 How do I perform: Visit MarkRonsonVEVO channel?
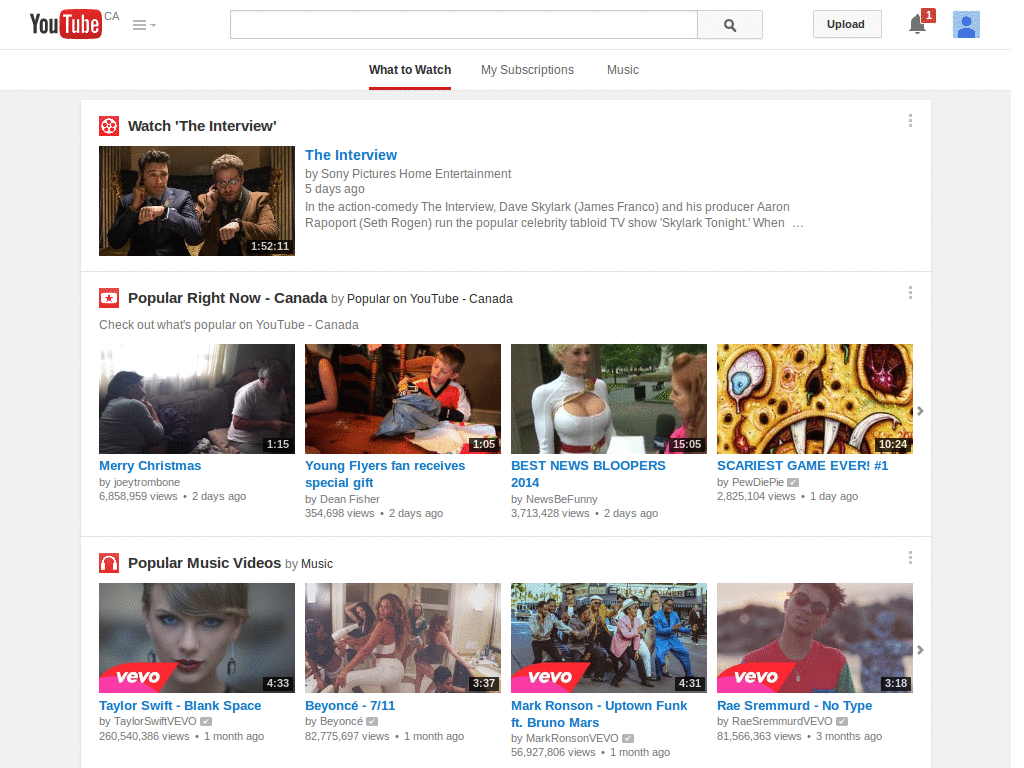click(x=572, y=739)
